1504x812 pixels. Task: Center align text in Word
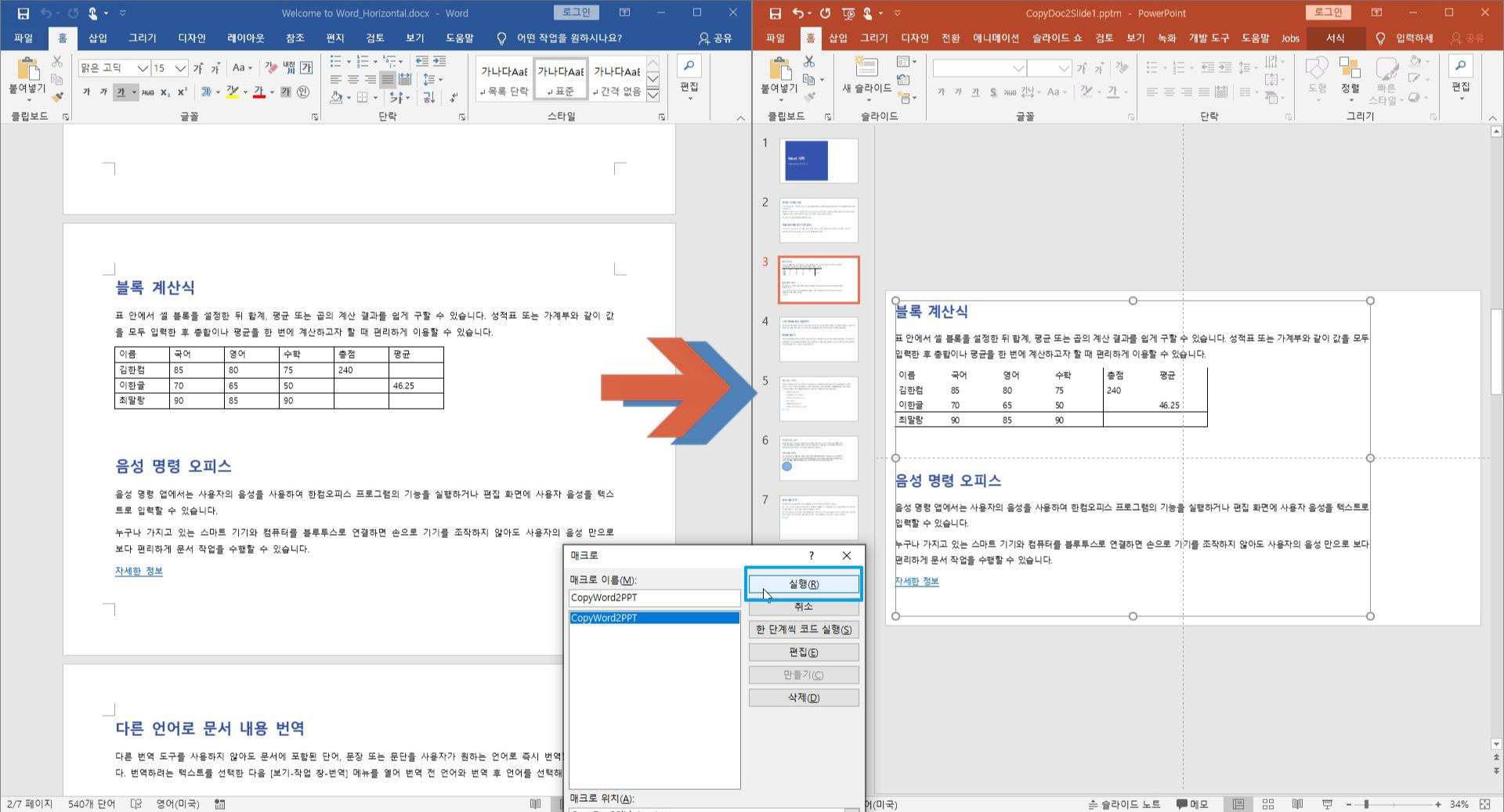(352, 79)
